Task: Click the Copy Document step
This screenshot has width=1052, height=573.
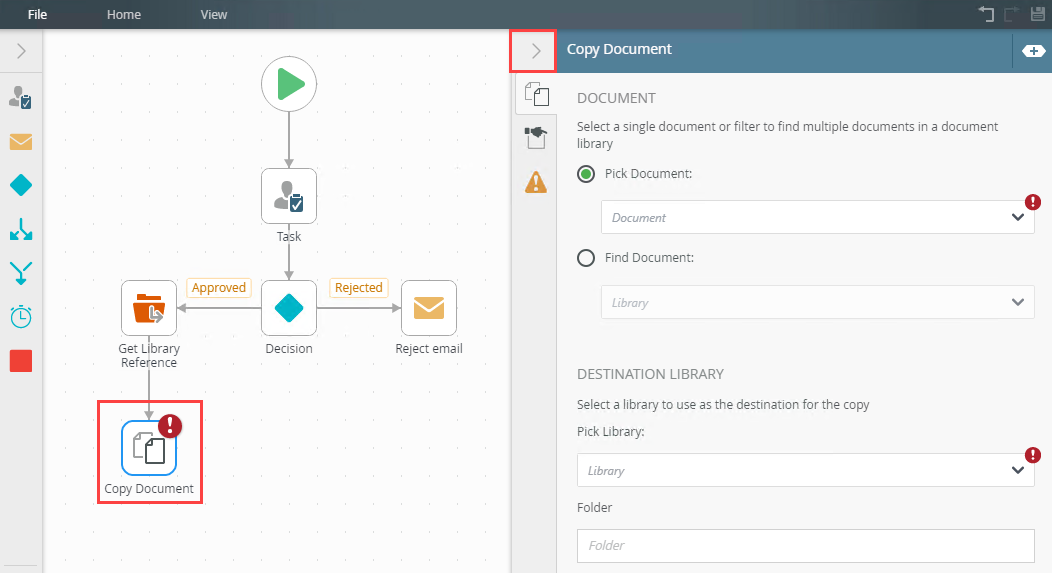Action: coord(149,448)
